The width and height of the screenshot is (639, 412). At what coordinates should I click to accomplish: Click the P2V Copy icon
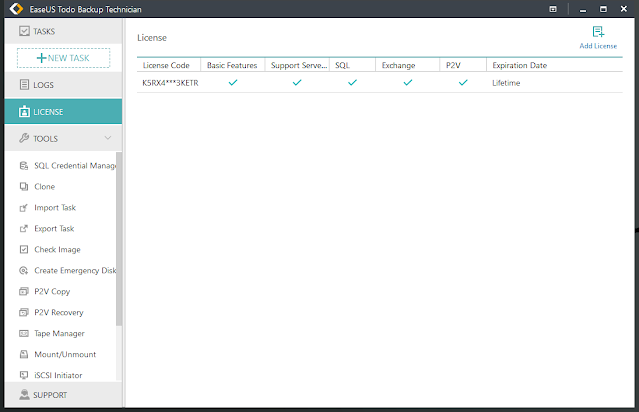coord(24,291)
